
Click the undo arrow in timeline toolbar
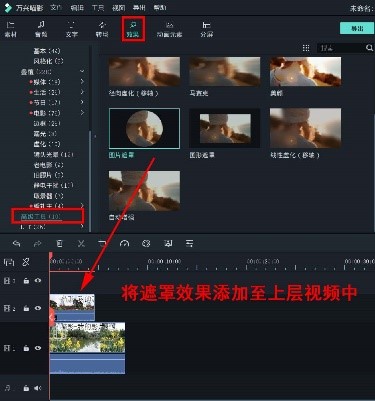coord(16,244)
